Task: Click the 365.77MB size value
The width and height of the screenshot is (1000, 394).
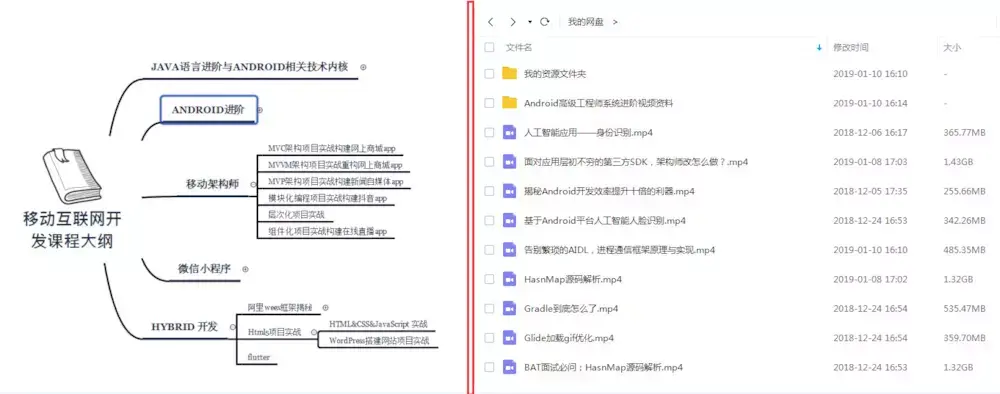Action: [965, 133]
